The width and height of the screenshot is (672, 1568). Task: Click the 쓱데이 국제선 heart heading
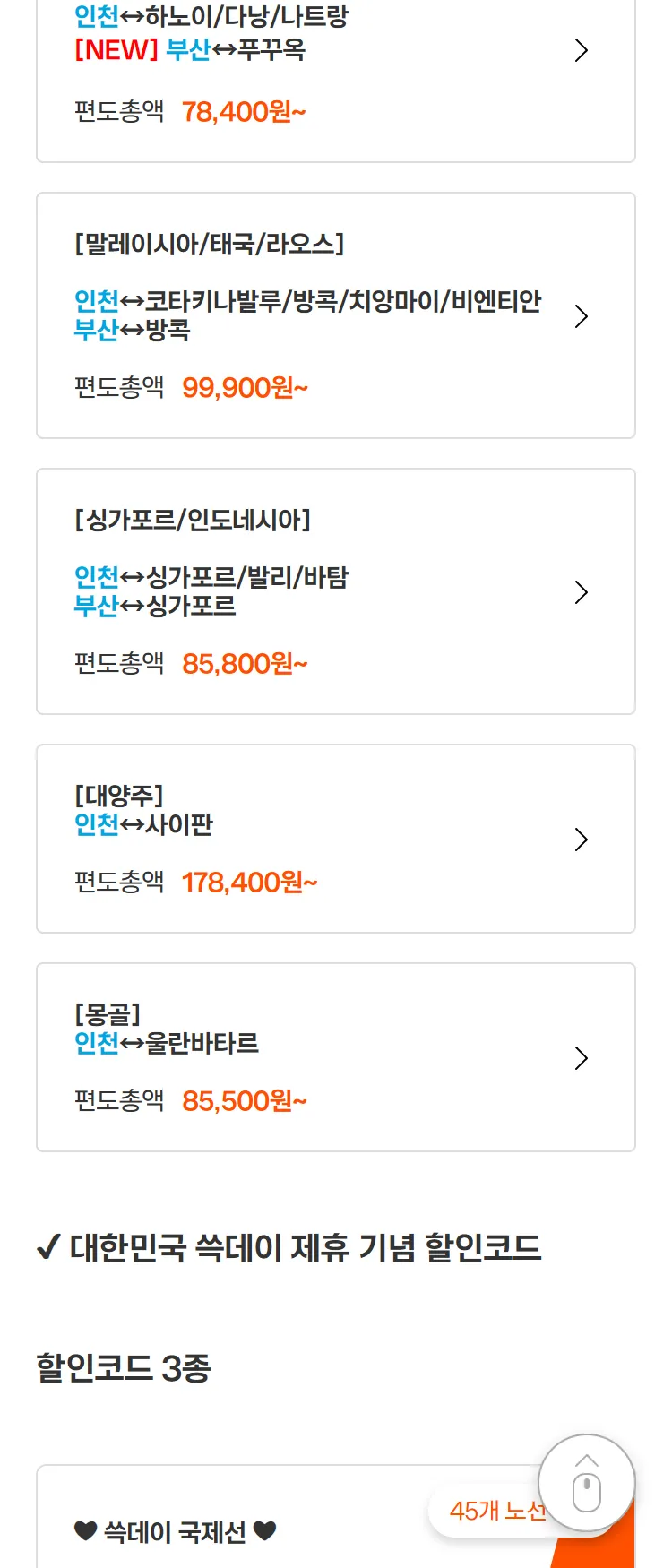click(x=175, y=1532)
